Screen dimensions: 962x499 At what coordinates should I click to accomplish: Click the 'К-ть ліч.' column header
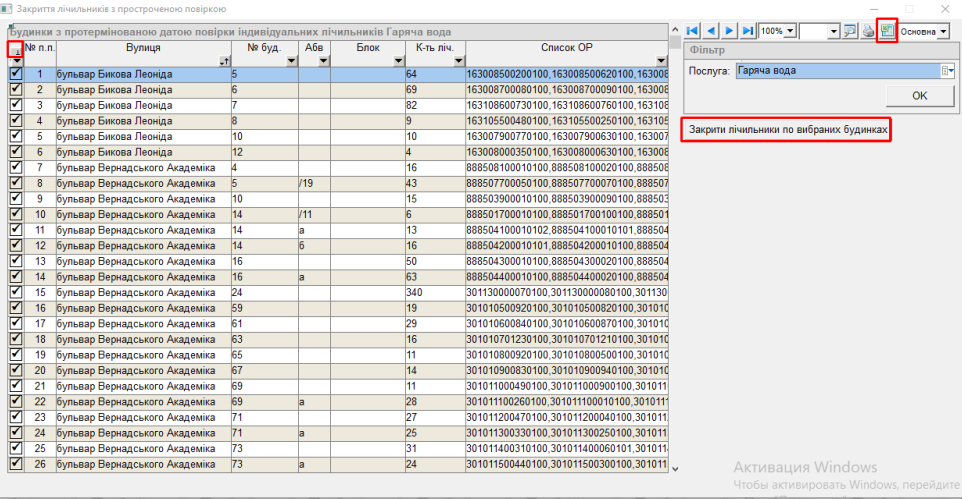coord(433,47)
